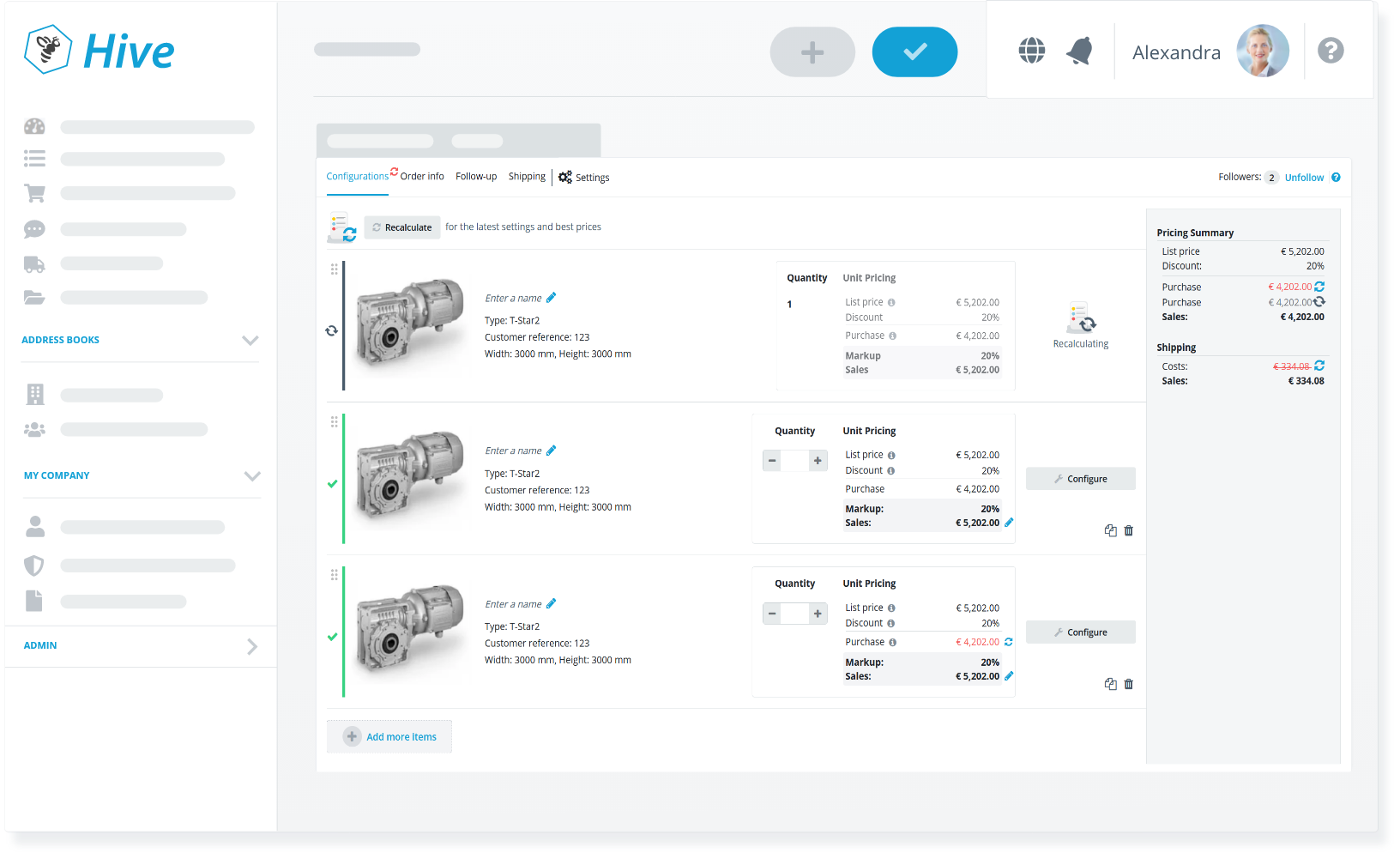
Task: Increase the second item's quantity with its plus button
Action: click(x=818, y=461)
